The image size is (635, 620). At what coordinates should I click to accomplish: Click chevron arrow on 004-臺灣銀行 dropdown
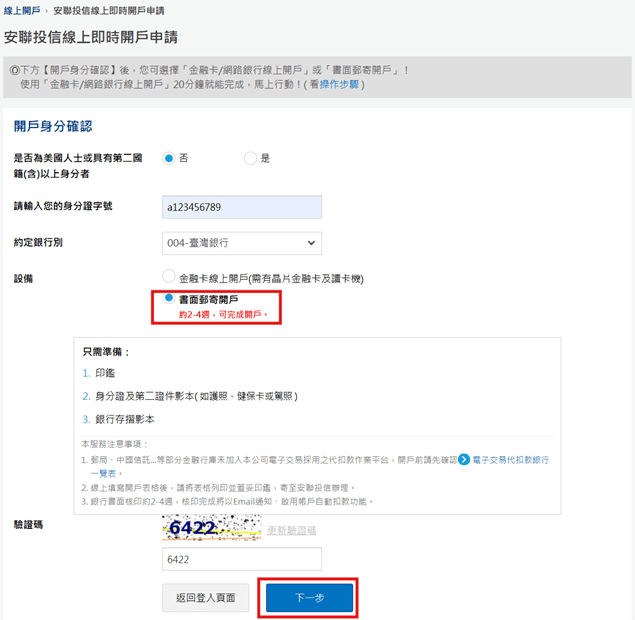[x=312, y=243]
